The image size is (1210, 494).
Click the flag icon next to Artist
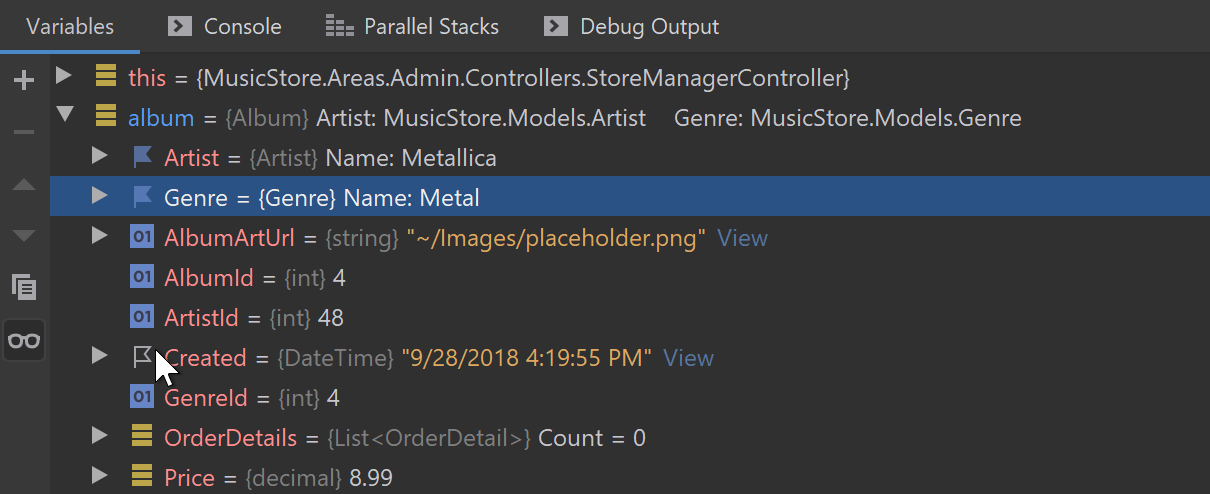tap(142, 158)
